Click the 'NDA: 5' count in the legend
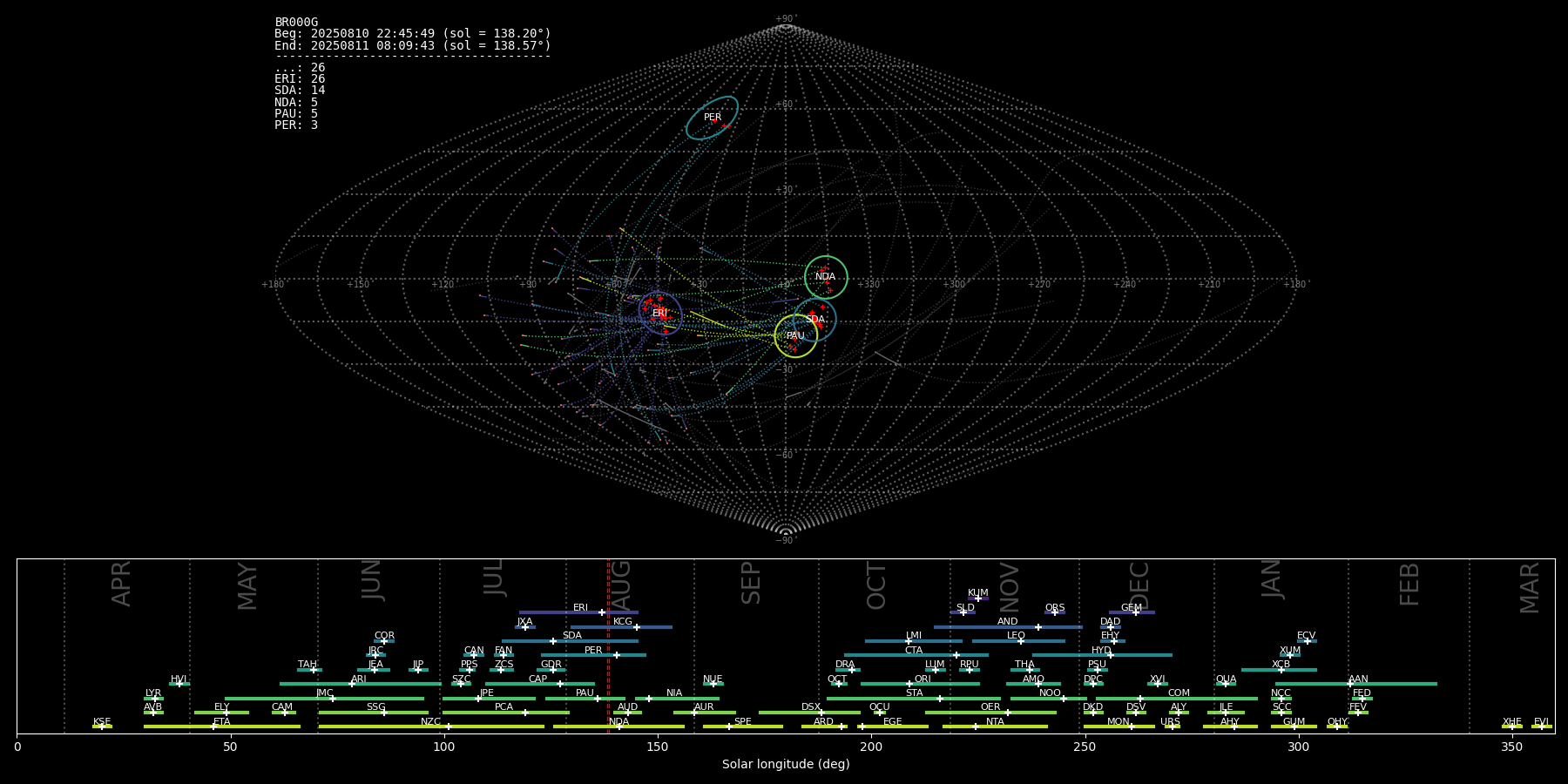This screenshot has height=784, width=1568. [296, 103]
